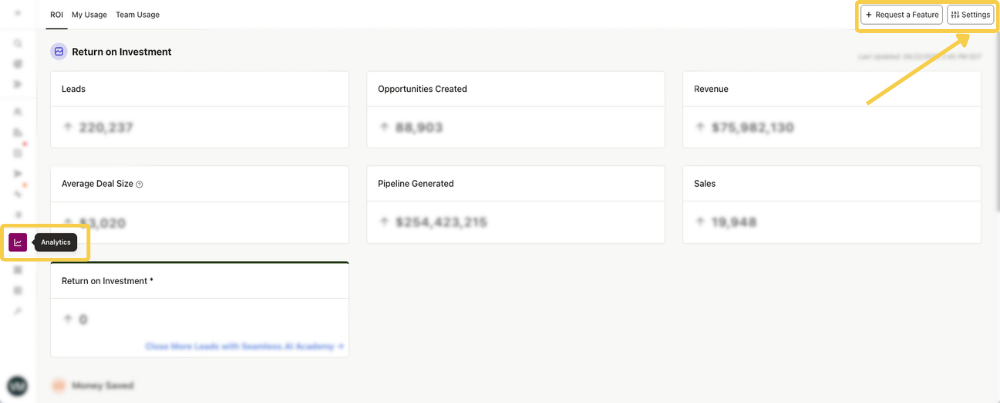Screen dimensions: 1000x403
Task: Switch to the My Usage tab
Action: point(89,15)
